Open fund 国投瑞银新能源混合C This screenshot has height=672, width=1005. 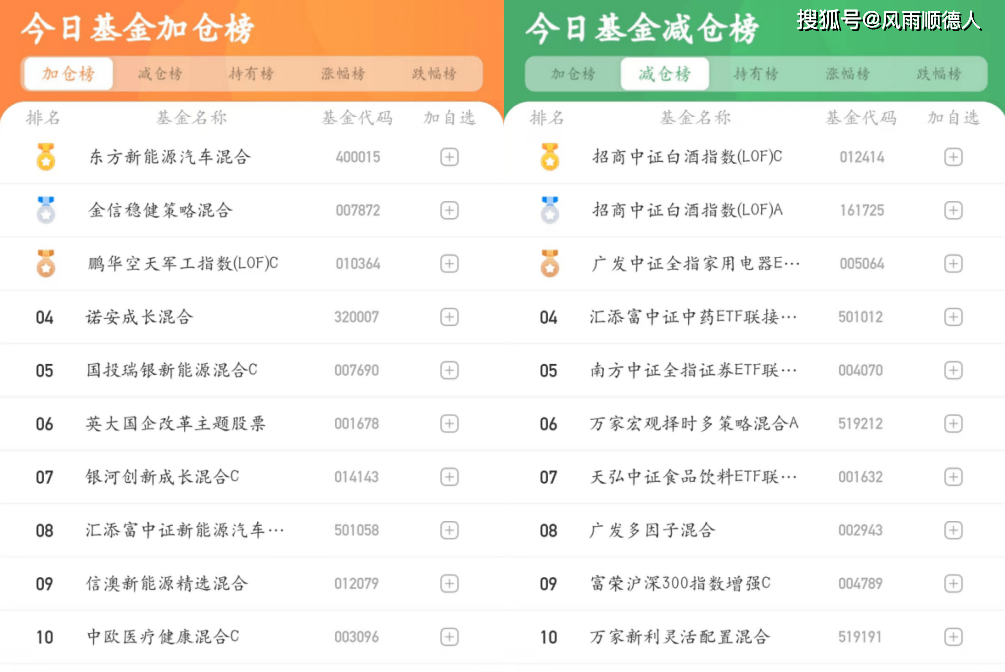pos(172,370)
